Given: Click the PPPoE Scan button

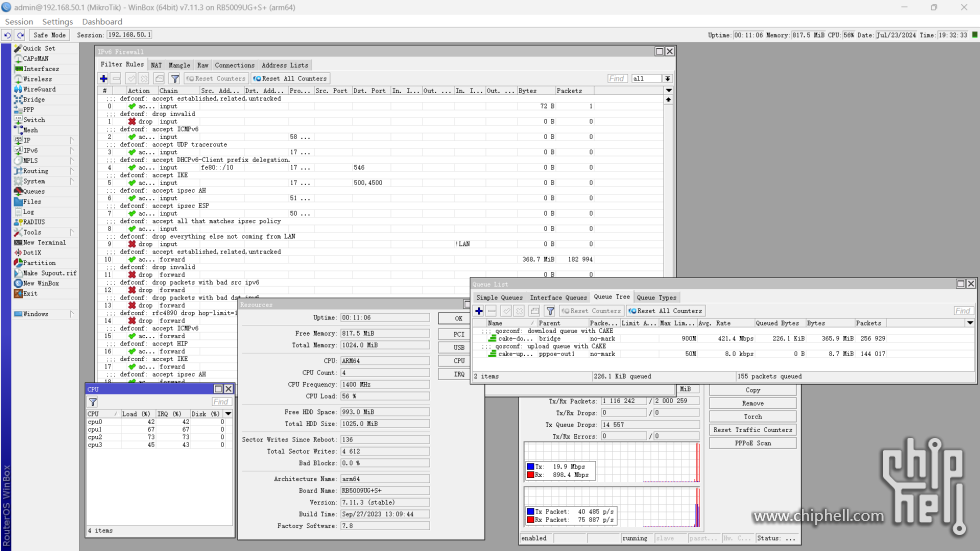Looking at the screenshot, I should tap(752, 443).
